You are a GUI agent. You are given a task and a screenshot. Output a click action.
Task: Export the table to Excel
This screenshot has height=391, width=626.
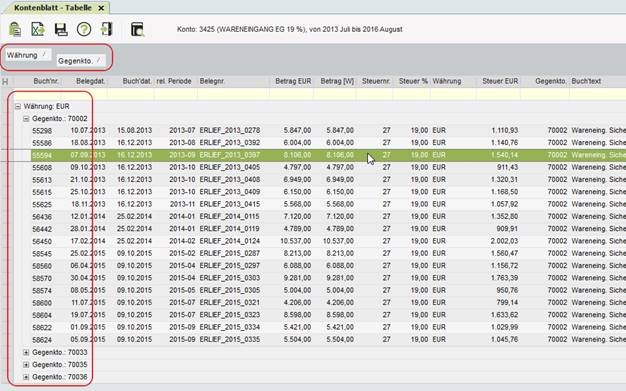pos(38,29)
